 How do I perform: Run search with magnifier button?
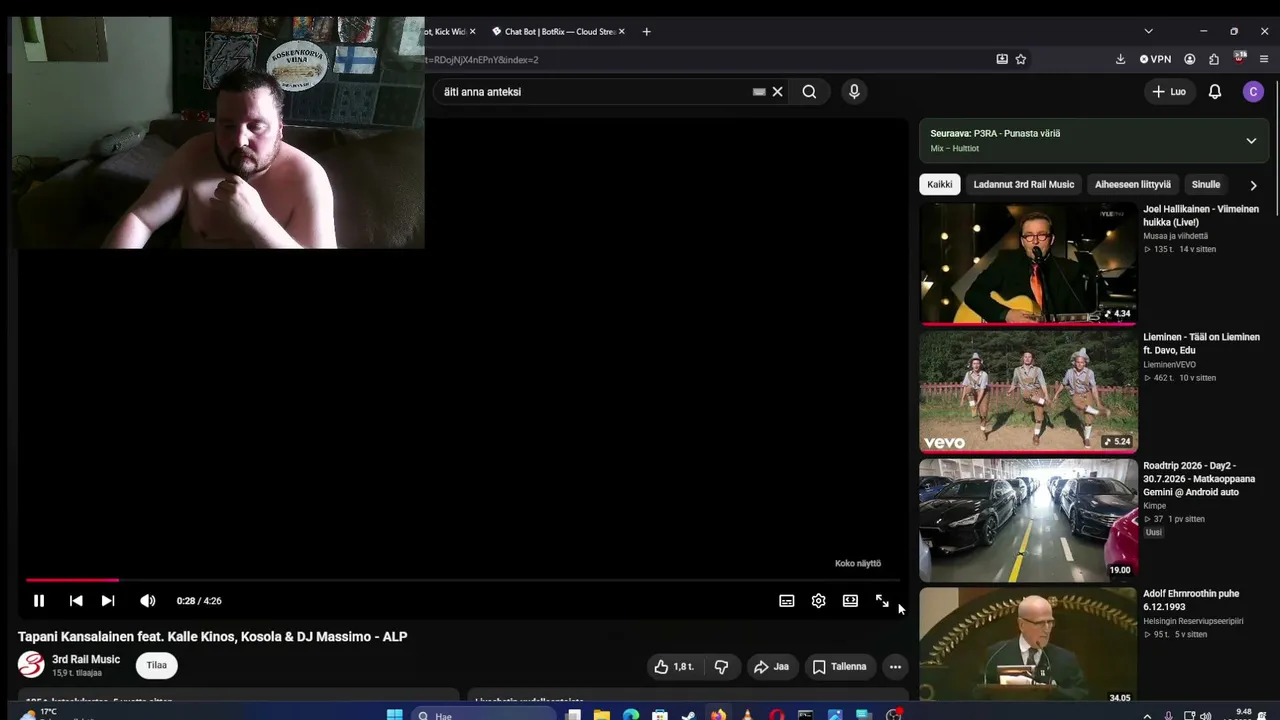(x=809, y=92)
